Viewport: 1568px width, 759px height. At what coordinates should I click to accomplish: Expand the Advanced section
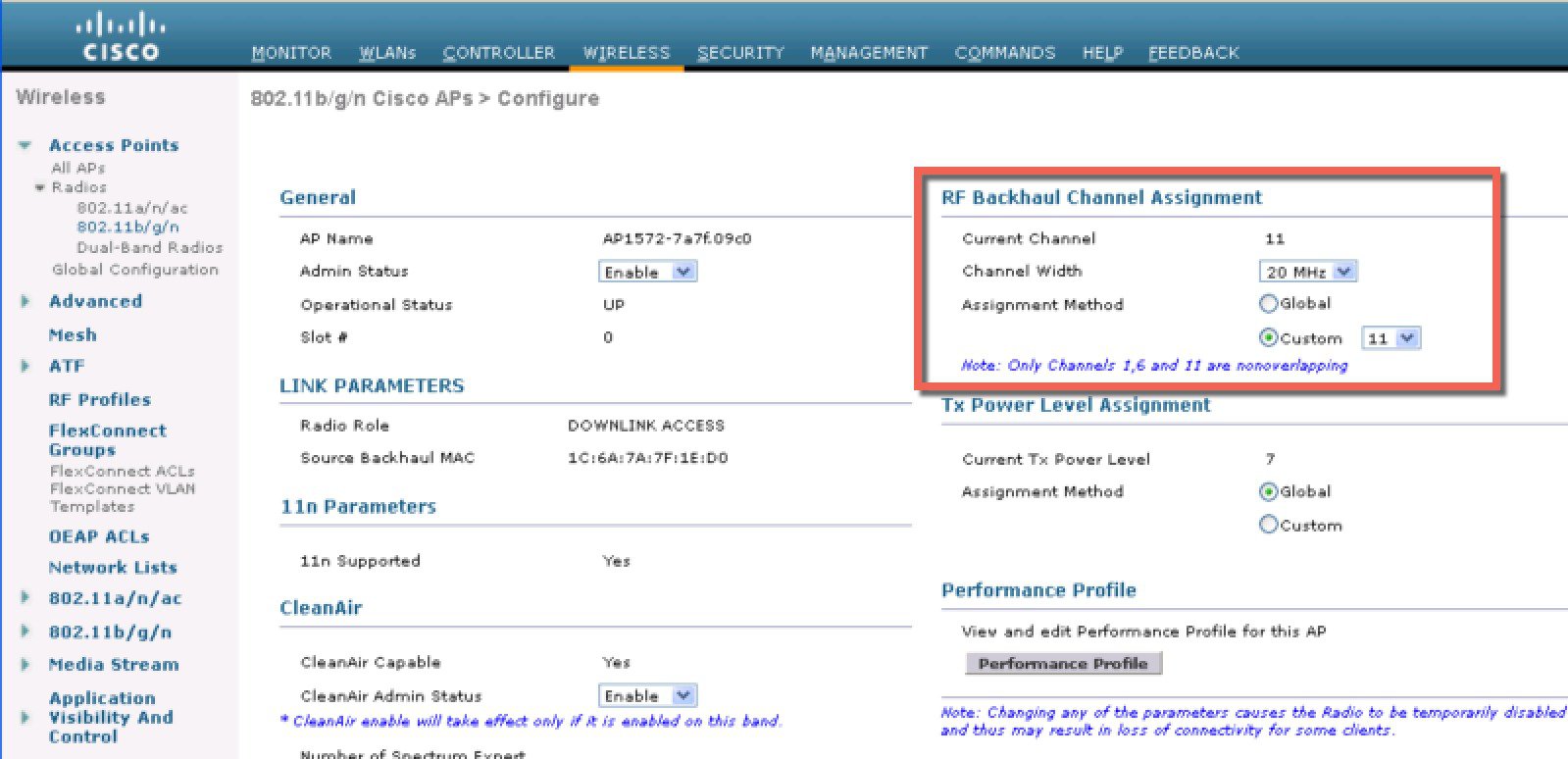(x=25, y=301)
